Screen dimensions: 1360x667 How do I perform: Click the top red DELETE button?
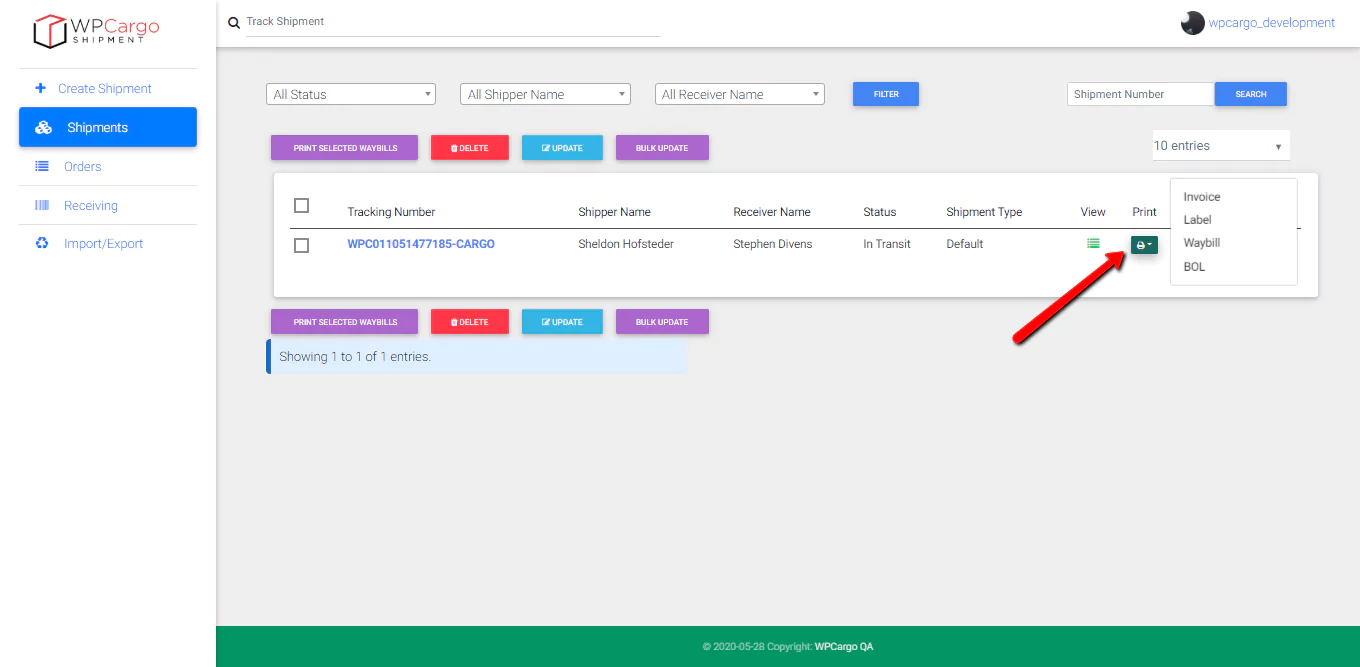coord(470,148)
